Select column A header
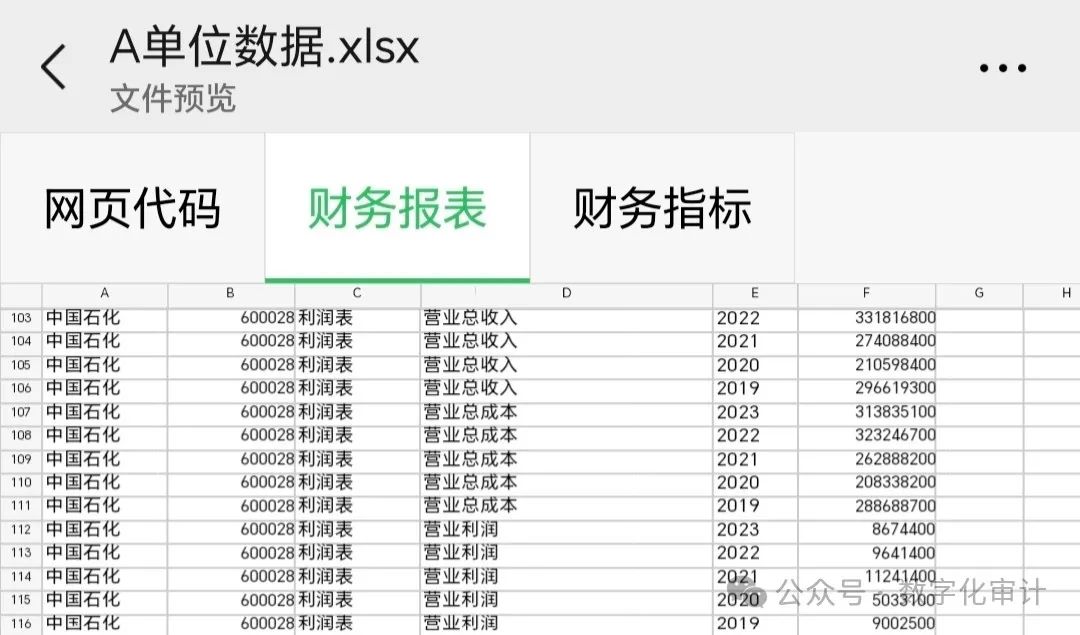The width and height of the screenshot is (1080, 635). point(105,293)
